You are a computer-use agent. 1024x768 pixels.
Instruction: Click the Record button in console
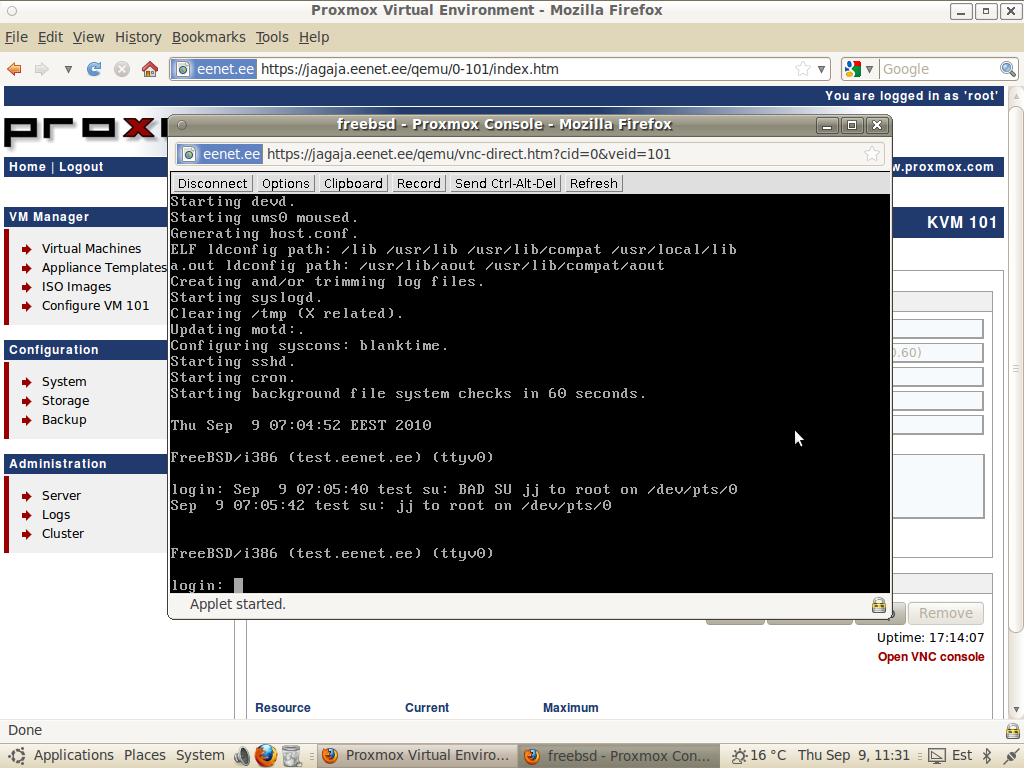click(419, 184)
